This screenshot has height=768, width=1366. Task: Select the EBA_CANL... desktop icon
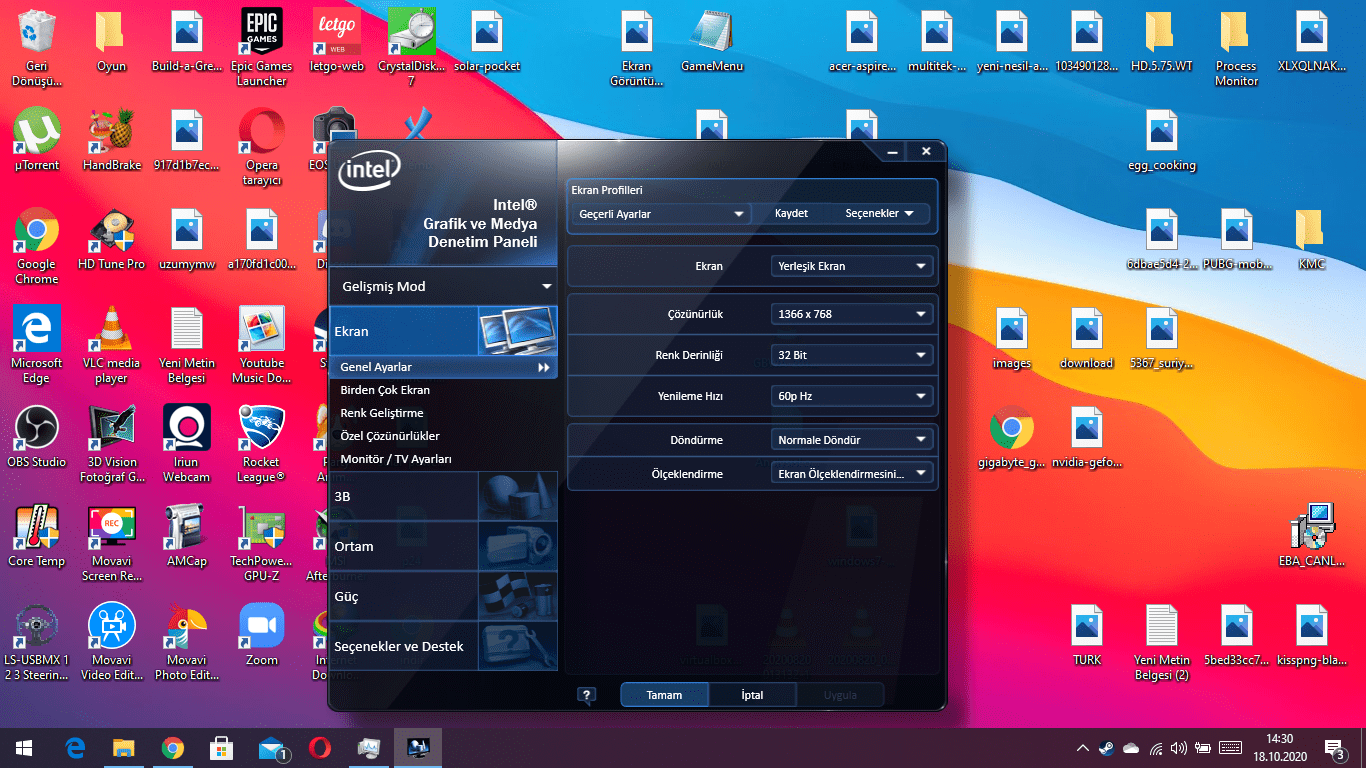1312,536
